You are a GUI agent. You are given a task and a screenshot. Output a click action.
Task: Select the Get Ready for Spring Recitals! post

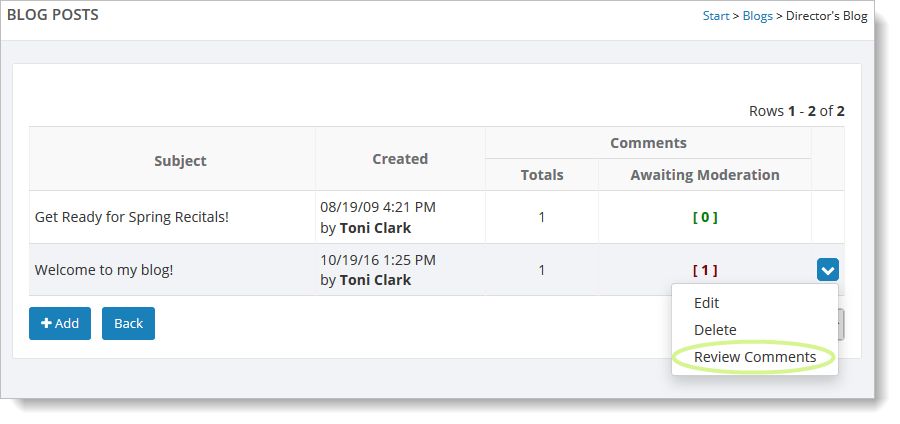click(x=131, y=217)
